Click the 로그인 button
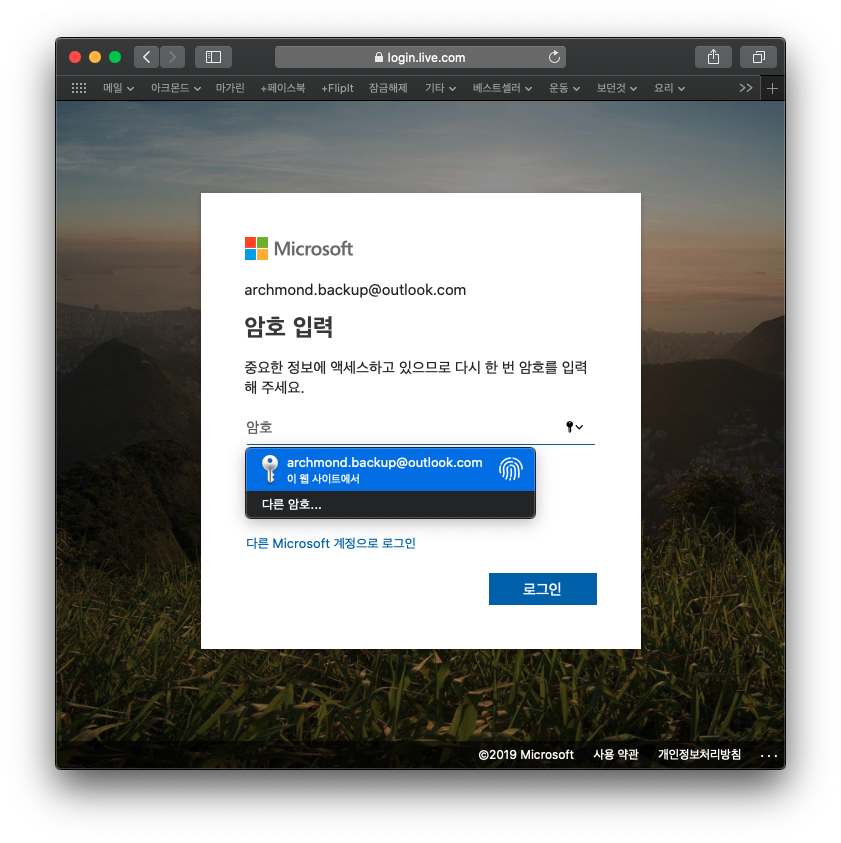Image resolution: width=841 pixels, height=843 pixels. click(x=543, y=589)
